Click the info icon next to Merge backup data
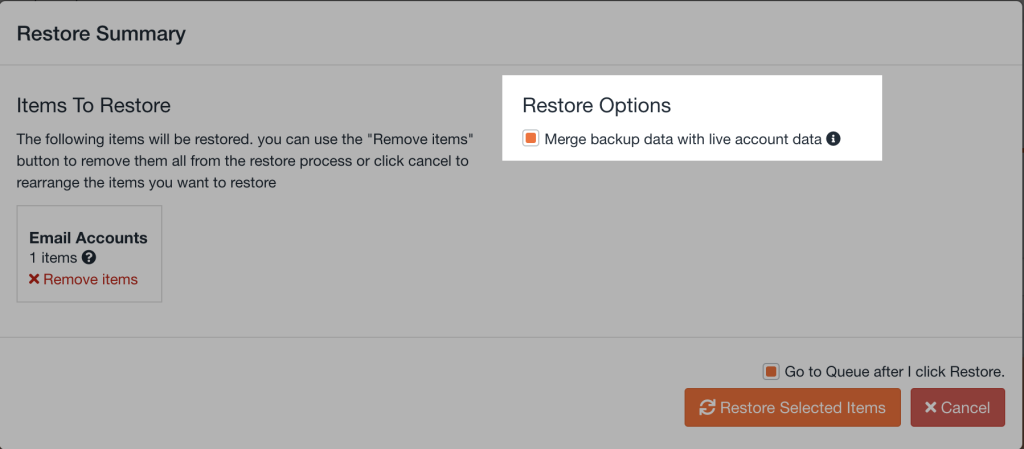Screen dimensions: 1024x449 (833, 139)
